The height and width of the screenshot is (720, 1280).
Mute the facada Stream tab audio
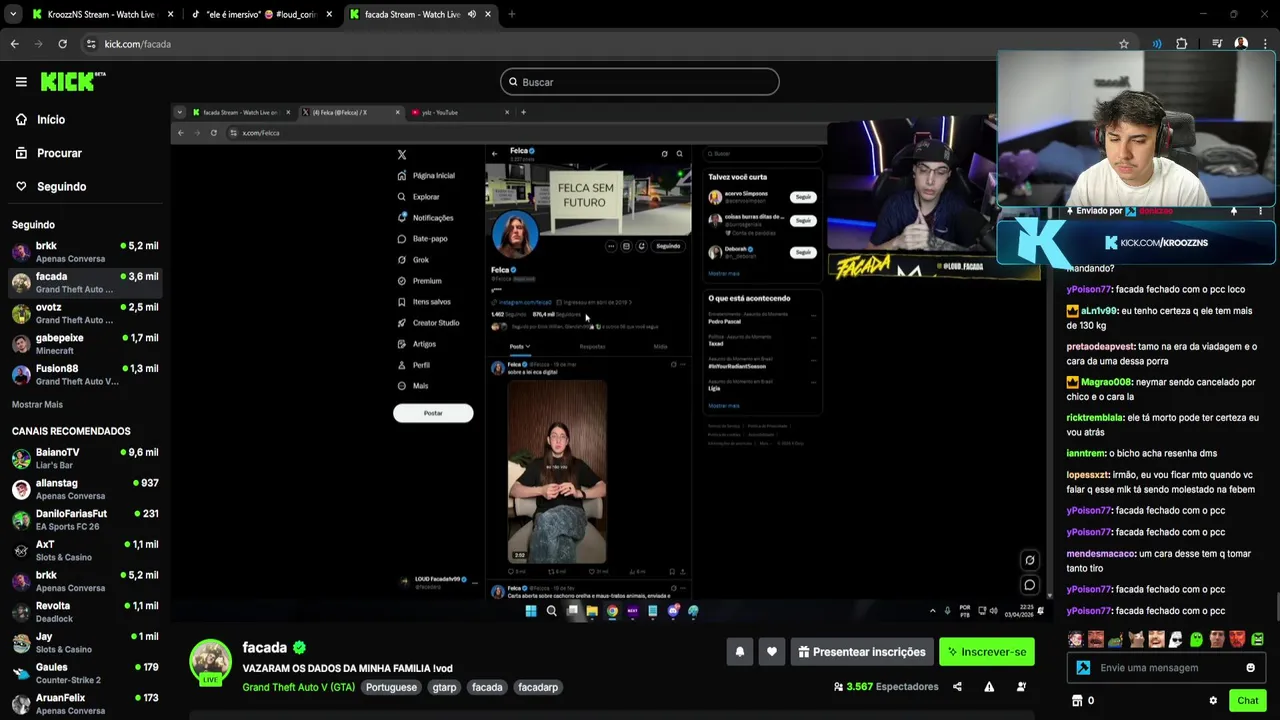(472, 15)
